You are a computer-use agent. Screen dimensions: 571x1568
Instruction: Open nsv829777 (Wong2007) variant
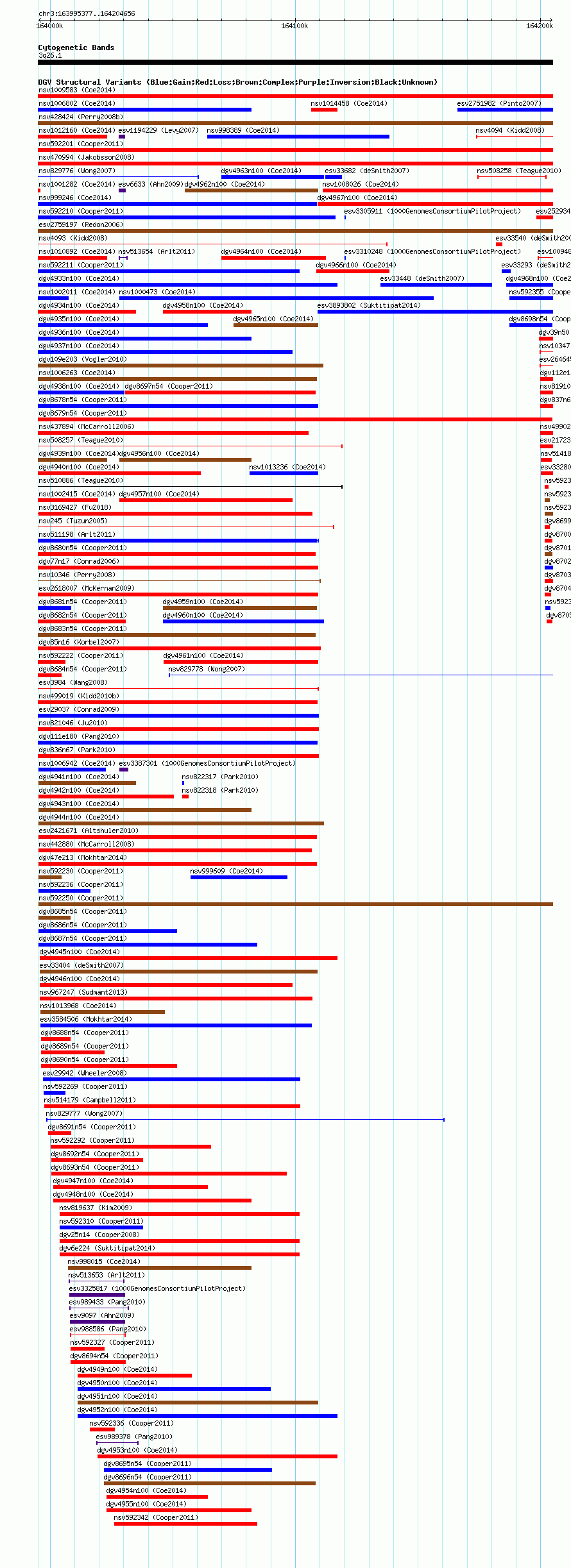point(84,1113)
